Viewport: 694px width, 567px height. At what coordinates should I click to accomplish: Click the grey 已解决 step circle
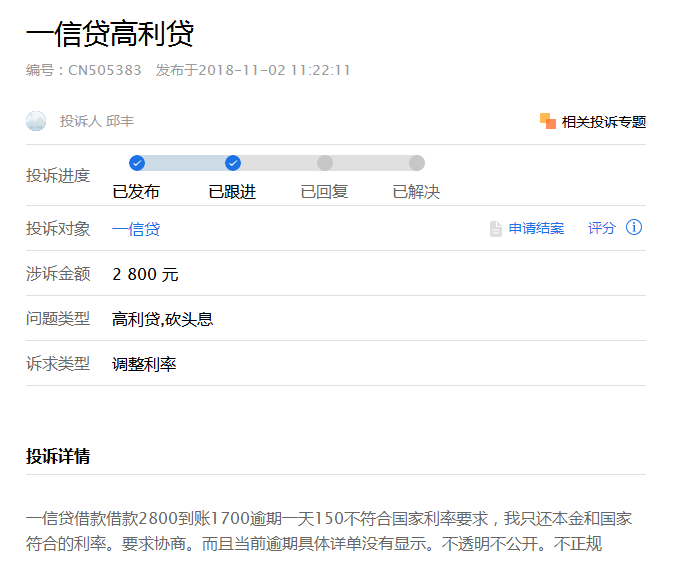[416, 163]
